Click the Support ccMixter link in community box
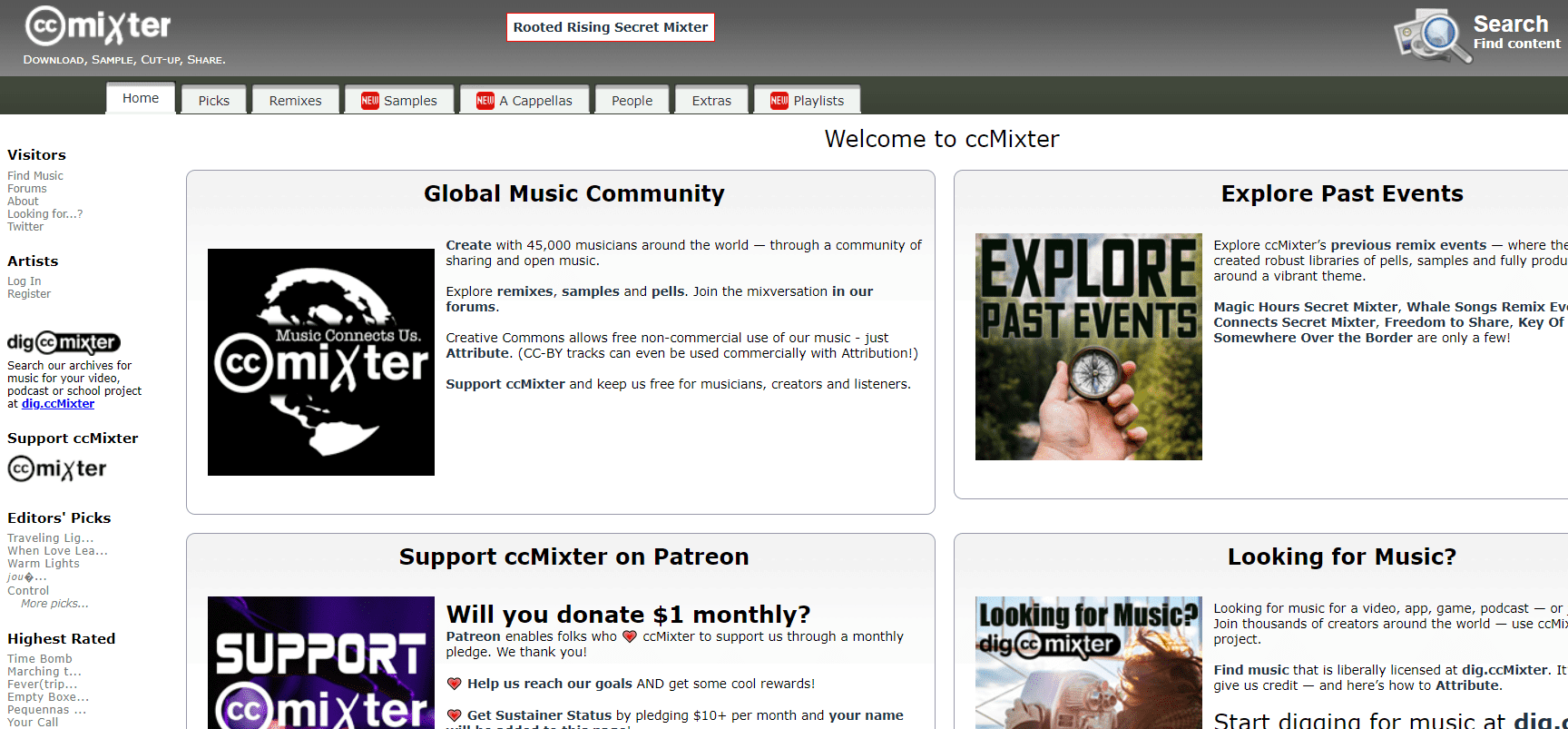Viewport: 1568px width, 729px height. (505, 384)
